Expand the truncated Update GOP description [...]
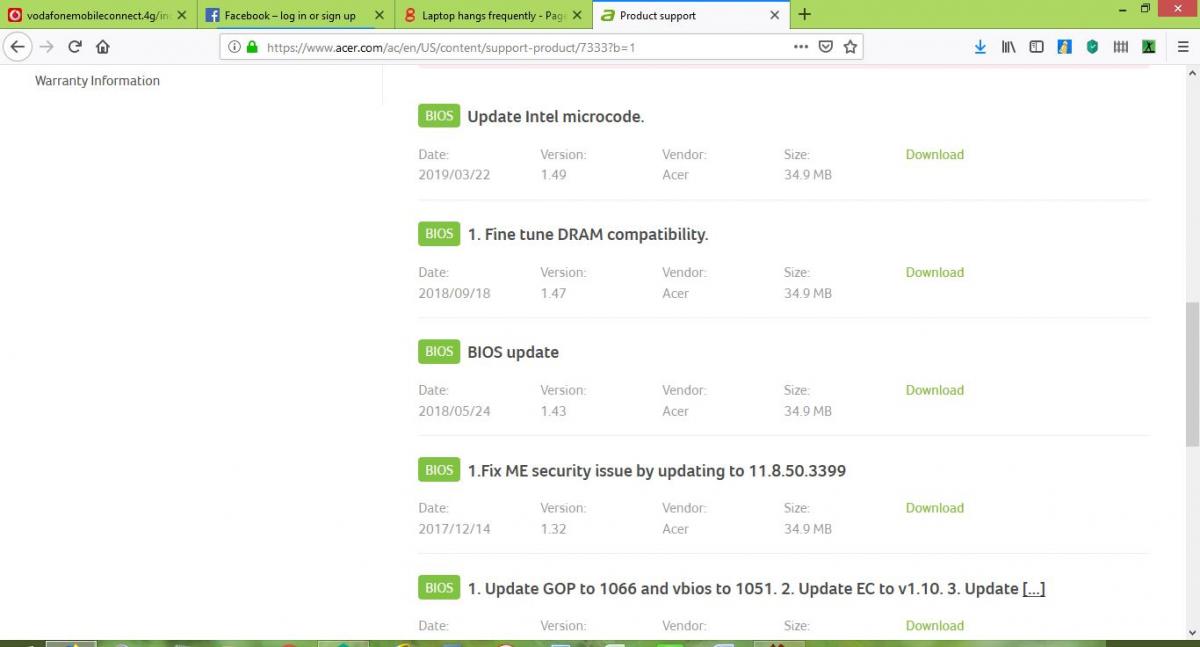Image resolution: width=1200 pixels, height=647 pixels. [x=1034, y=589]
